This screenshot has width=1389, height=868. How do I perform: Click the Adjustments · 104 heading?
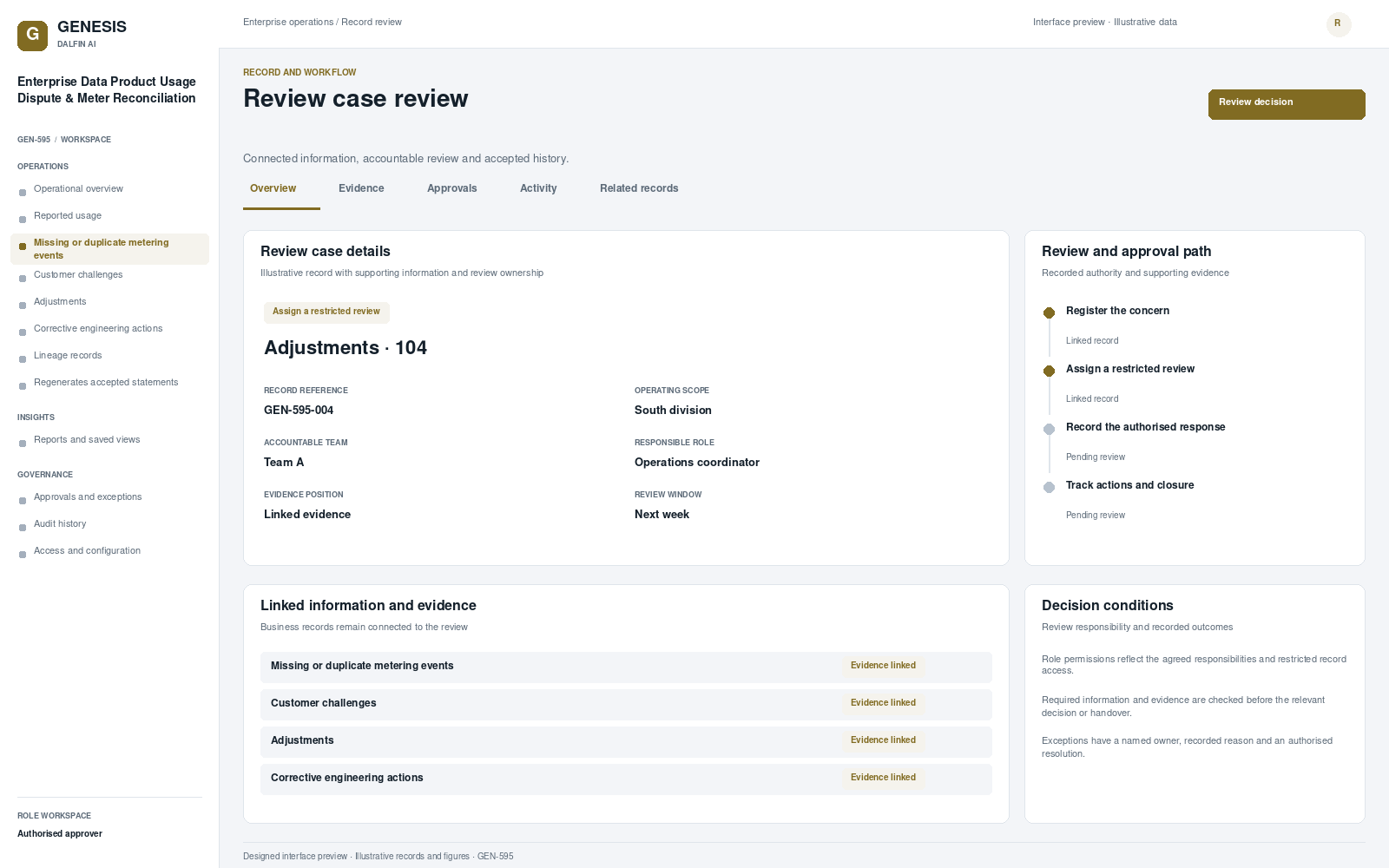point(346,348)
